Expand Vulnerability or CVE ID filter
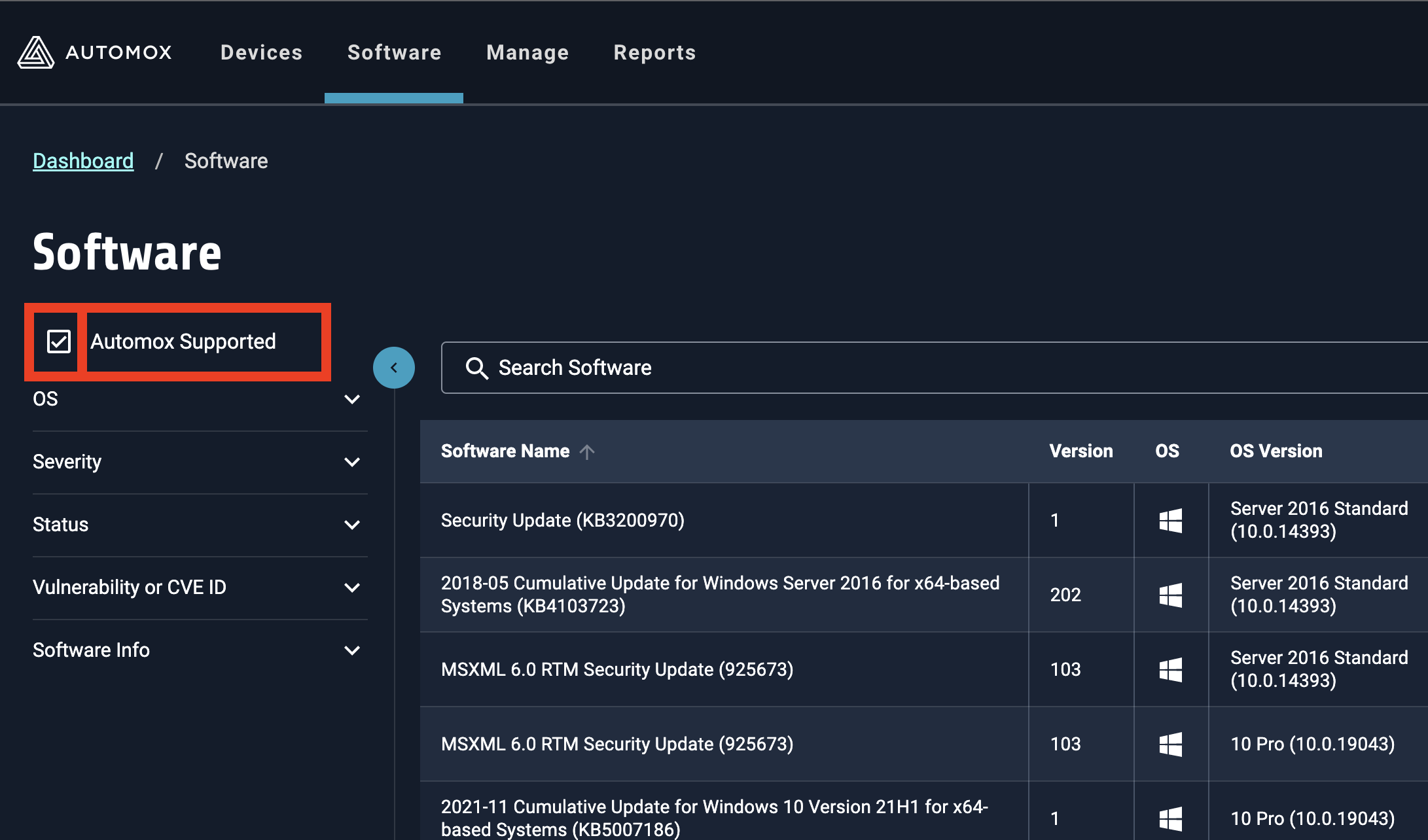 tap(200, 587)
